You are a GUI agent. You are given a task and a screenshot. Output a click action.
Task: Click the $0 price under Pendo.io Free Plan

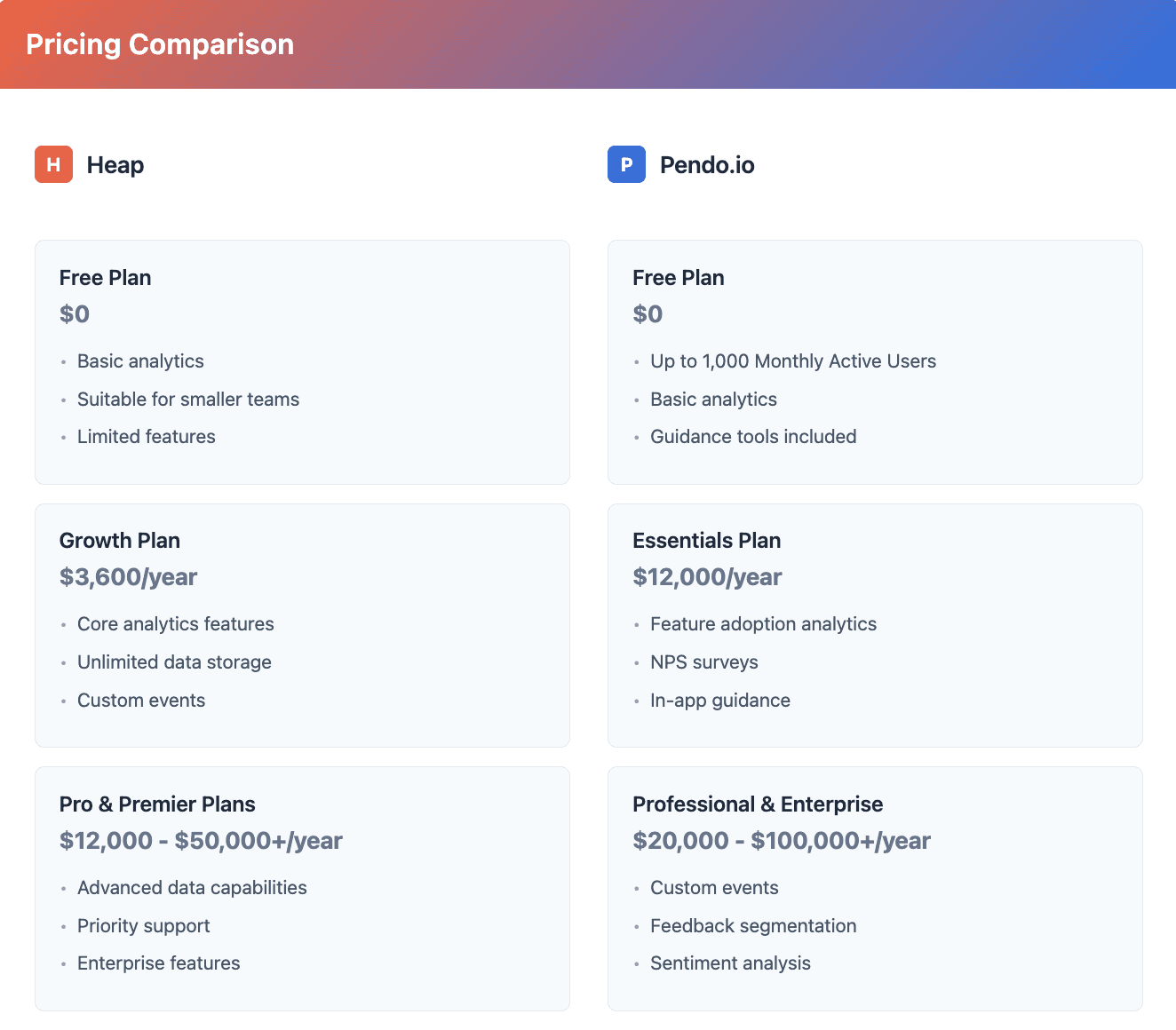pos(648,314)
